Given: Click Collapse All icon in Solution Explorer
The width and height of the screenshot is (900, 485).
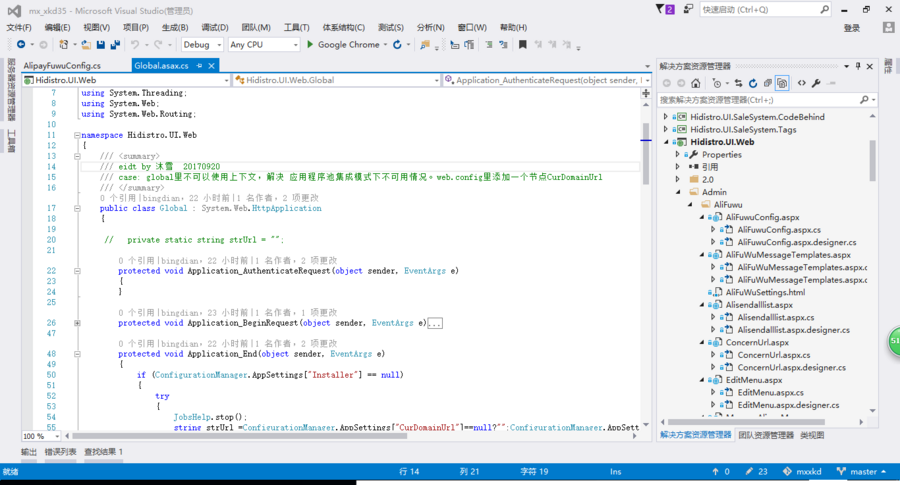Looking at the screenshot, I should point(768,83).
